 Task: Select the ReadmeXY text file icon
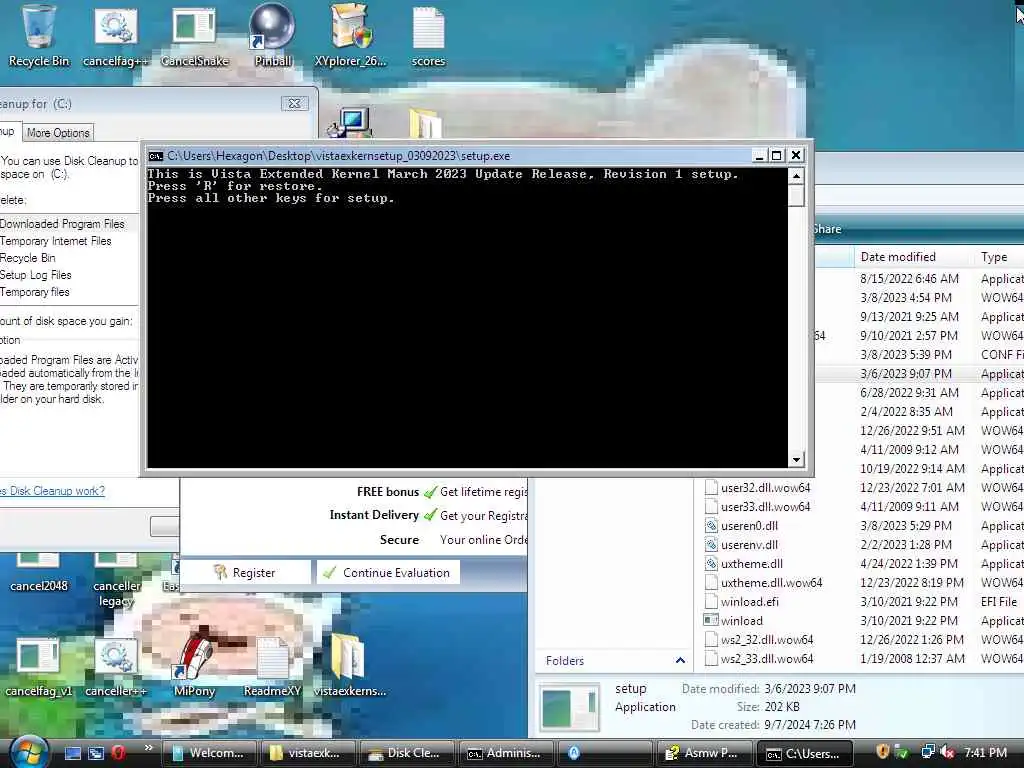click(x=272, y=667)
